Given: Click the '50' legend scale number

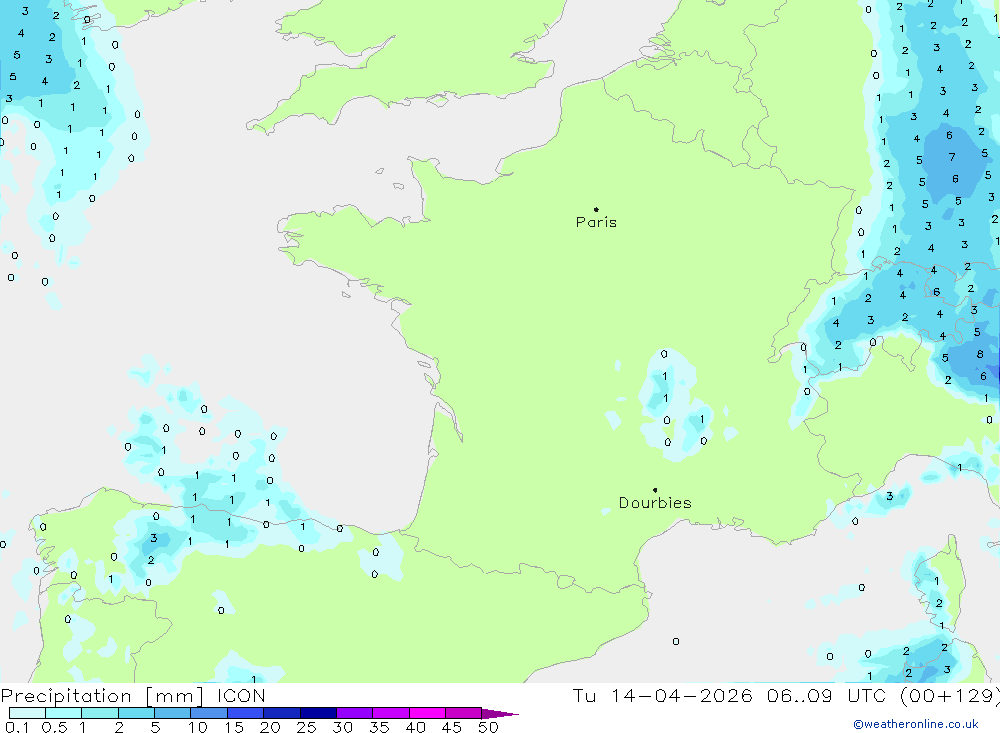Looking at the screenshot, I should (x=488, y=727).
